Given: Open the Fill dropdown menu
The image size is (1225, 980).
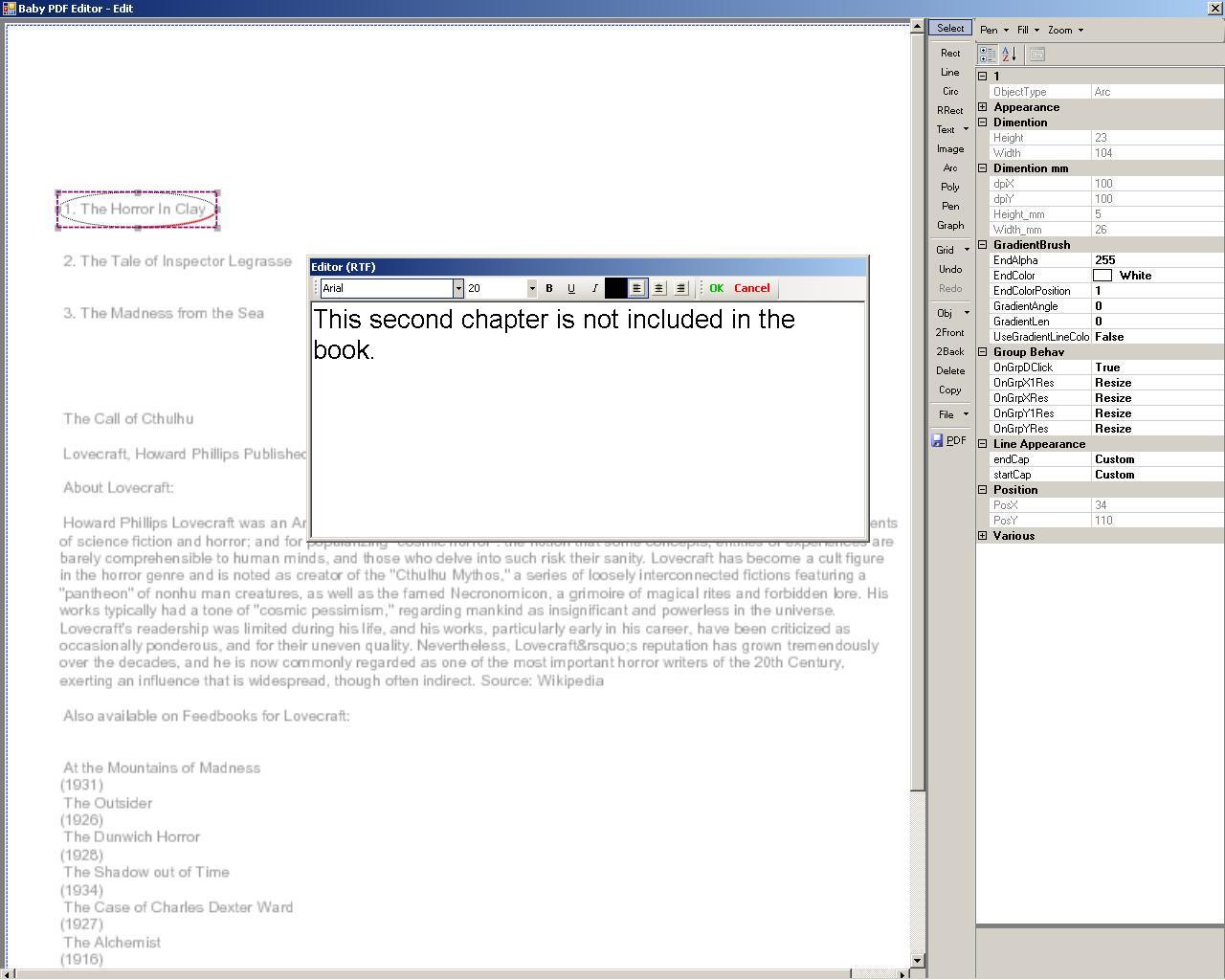Looking at the screenshot, I should pyautogui.click(x=1028, y=30).
